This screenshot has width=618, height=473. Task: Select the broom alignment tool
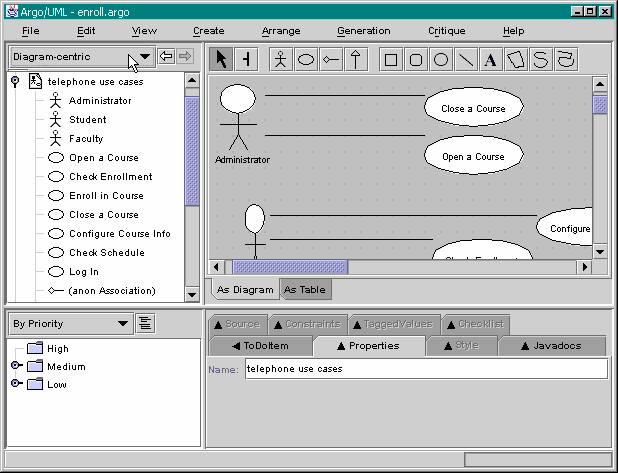coord(246,60)
